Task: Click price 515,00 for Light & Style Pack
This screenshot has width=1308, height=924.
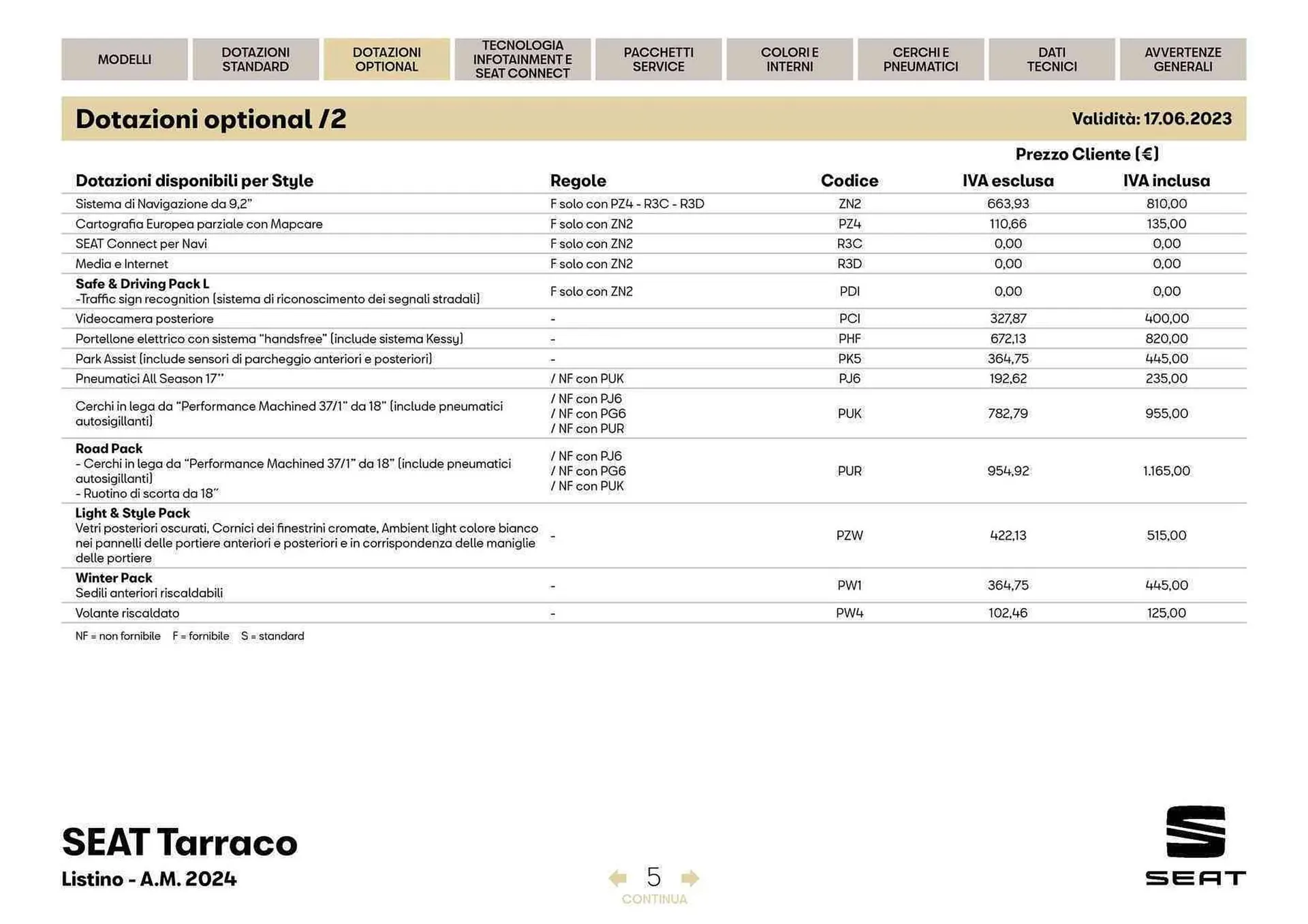Action: click(x=1166, y=535)
